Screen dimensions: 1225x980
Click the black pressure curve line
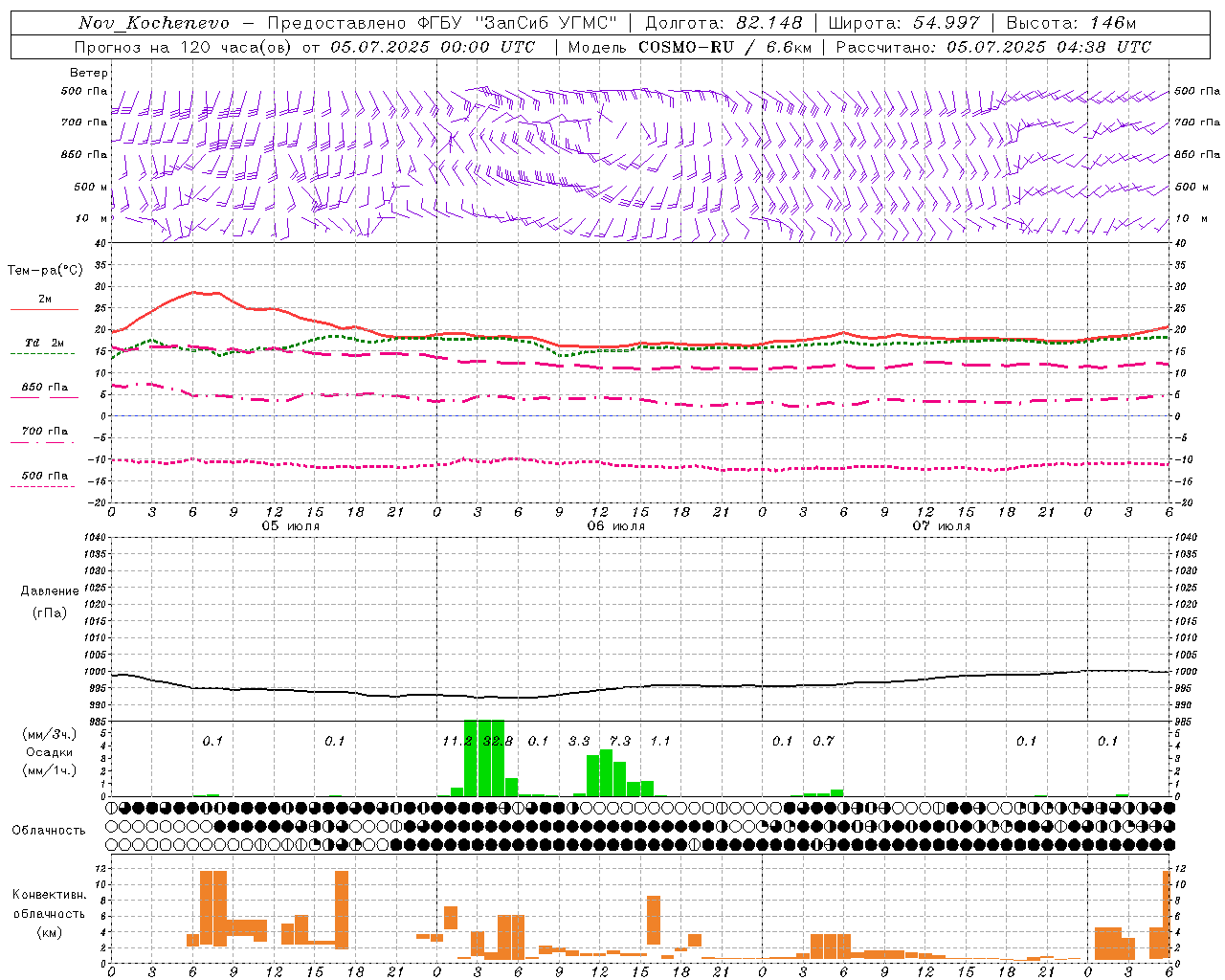(x=641, y=686)
